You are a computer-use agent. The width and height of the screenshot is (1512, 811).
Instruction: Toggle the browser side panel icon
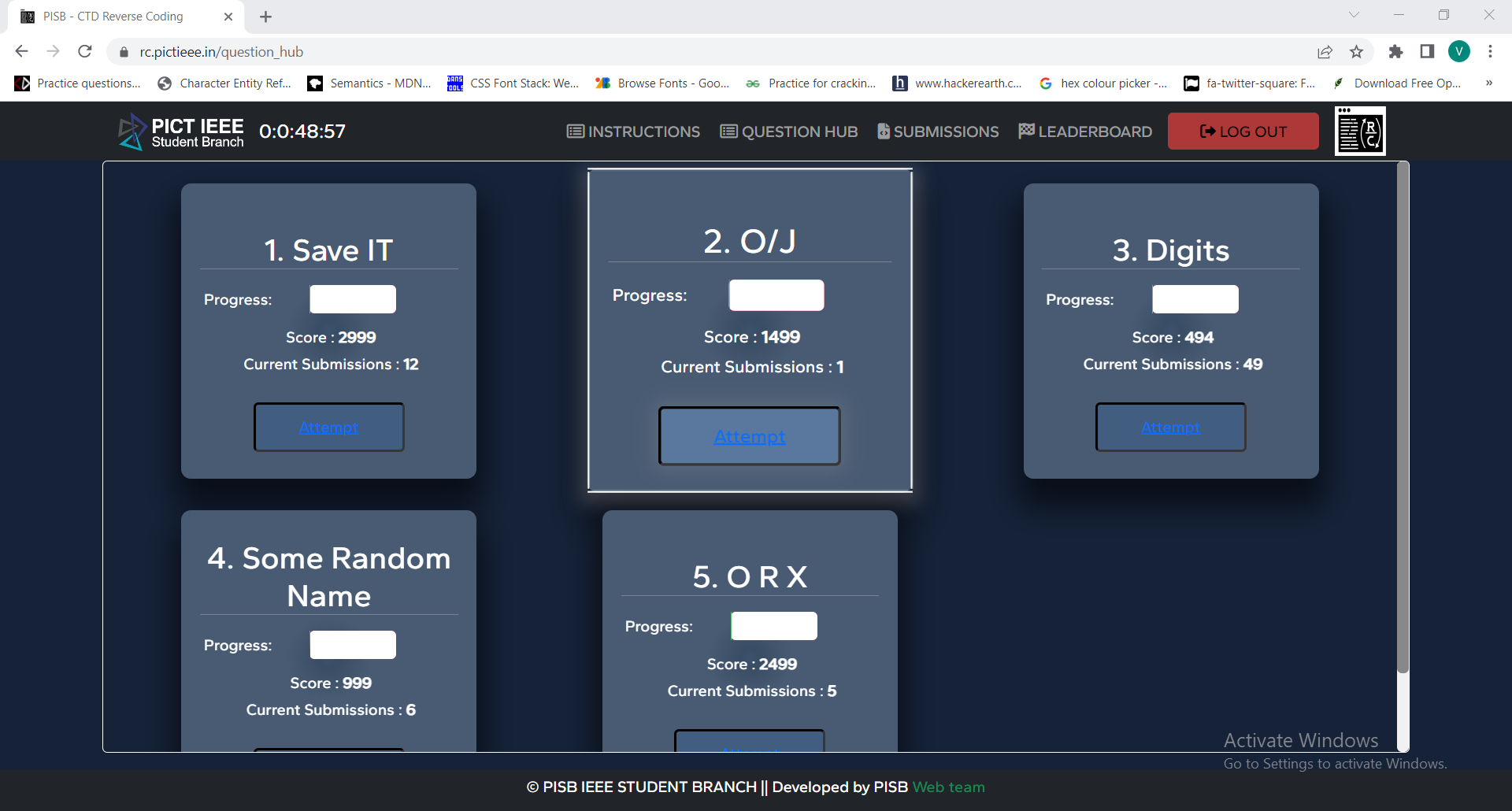(x=1427, y=52)
